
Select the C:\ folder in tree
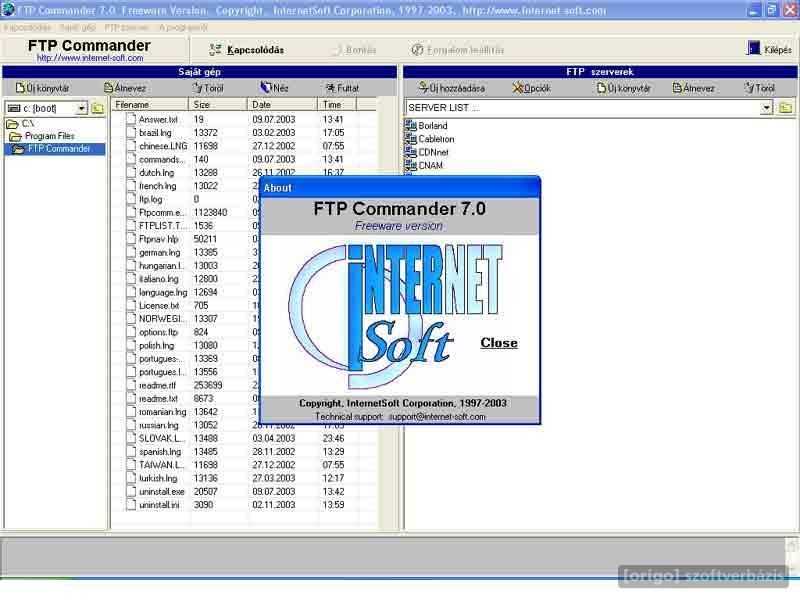click(x=20, y=123)
